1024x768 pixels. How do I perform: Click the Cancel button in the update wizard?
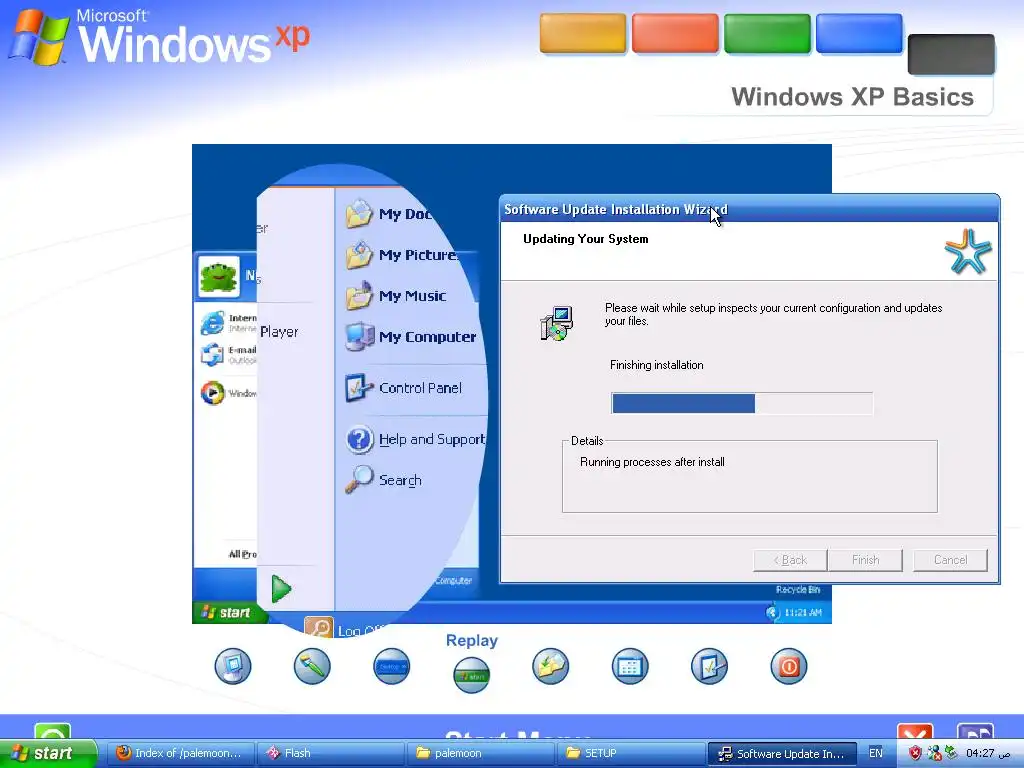click(x=950, y=560)
